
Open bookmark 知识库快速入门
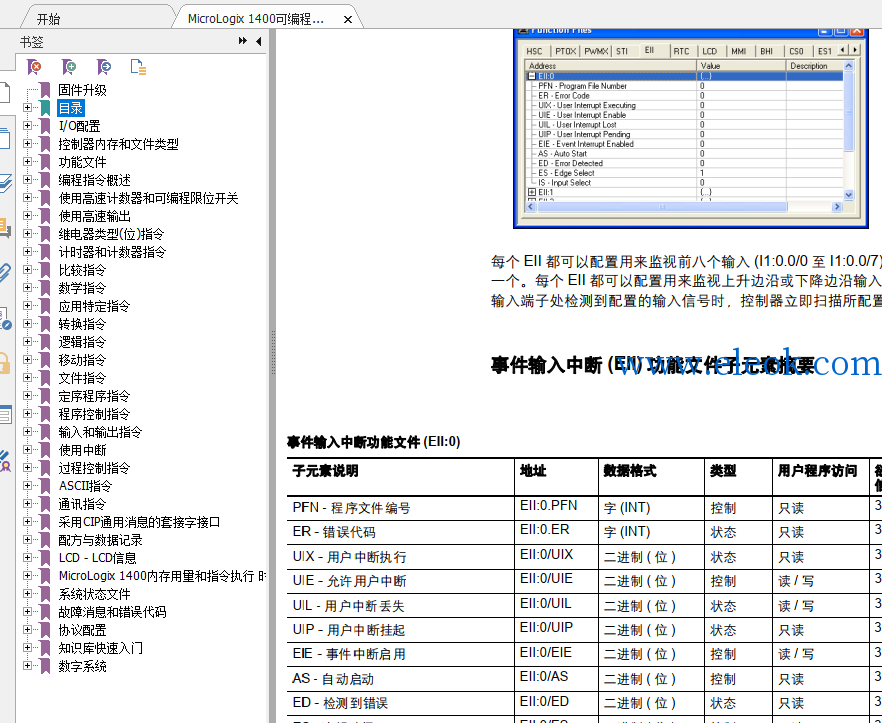pyautogui.click(x=100, y=648)
